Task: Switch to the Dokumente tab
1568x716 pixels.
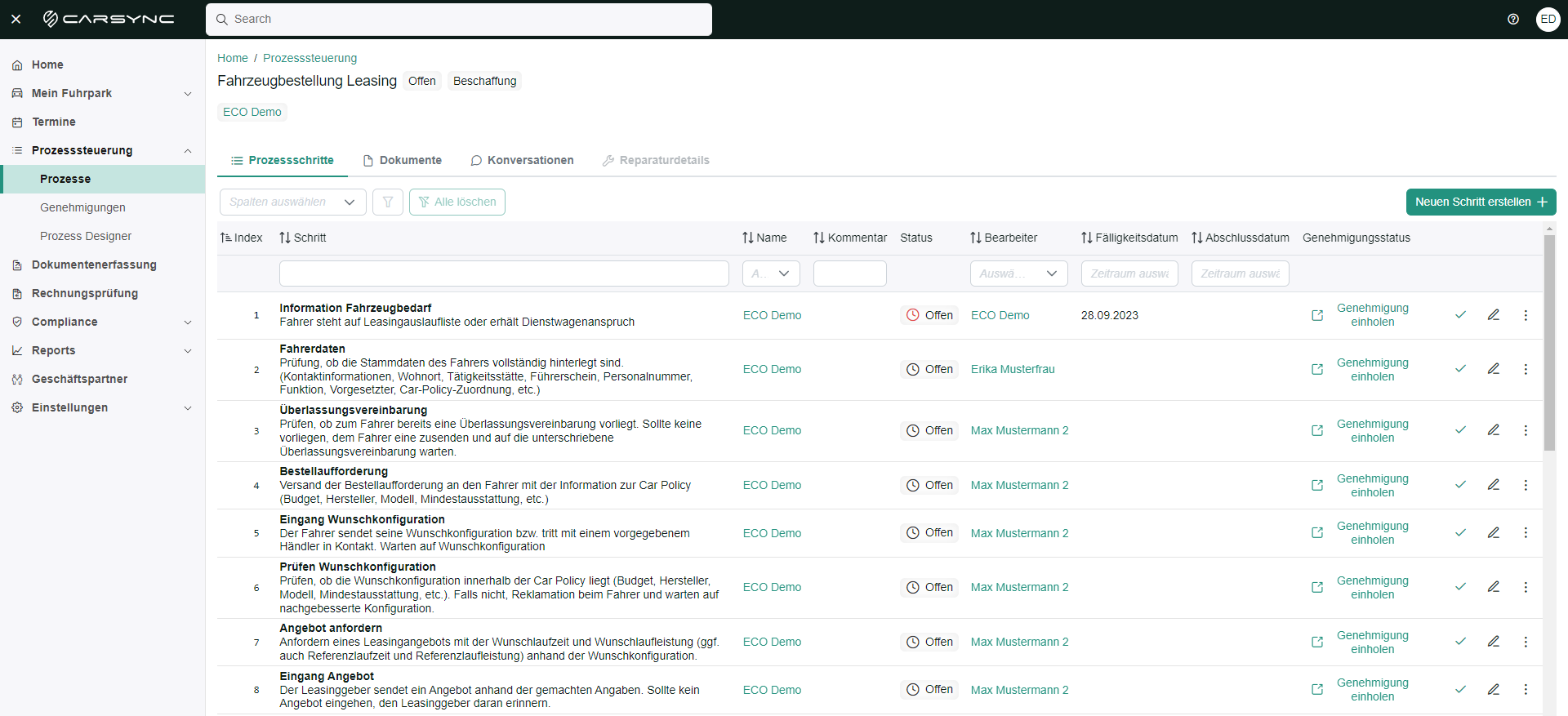Action: click(x=403, y=160)
